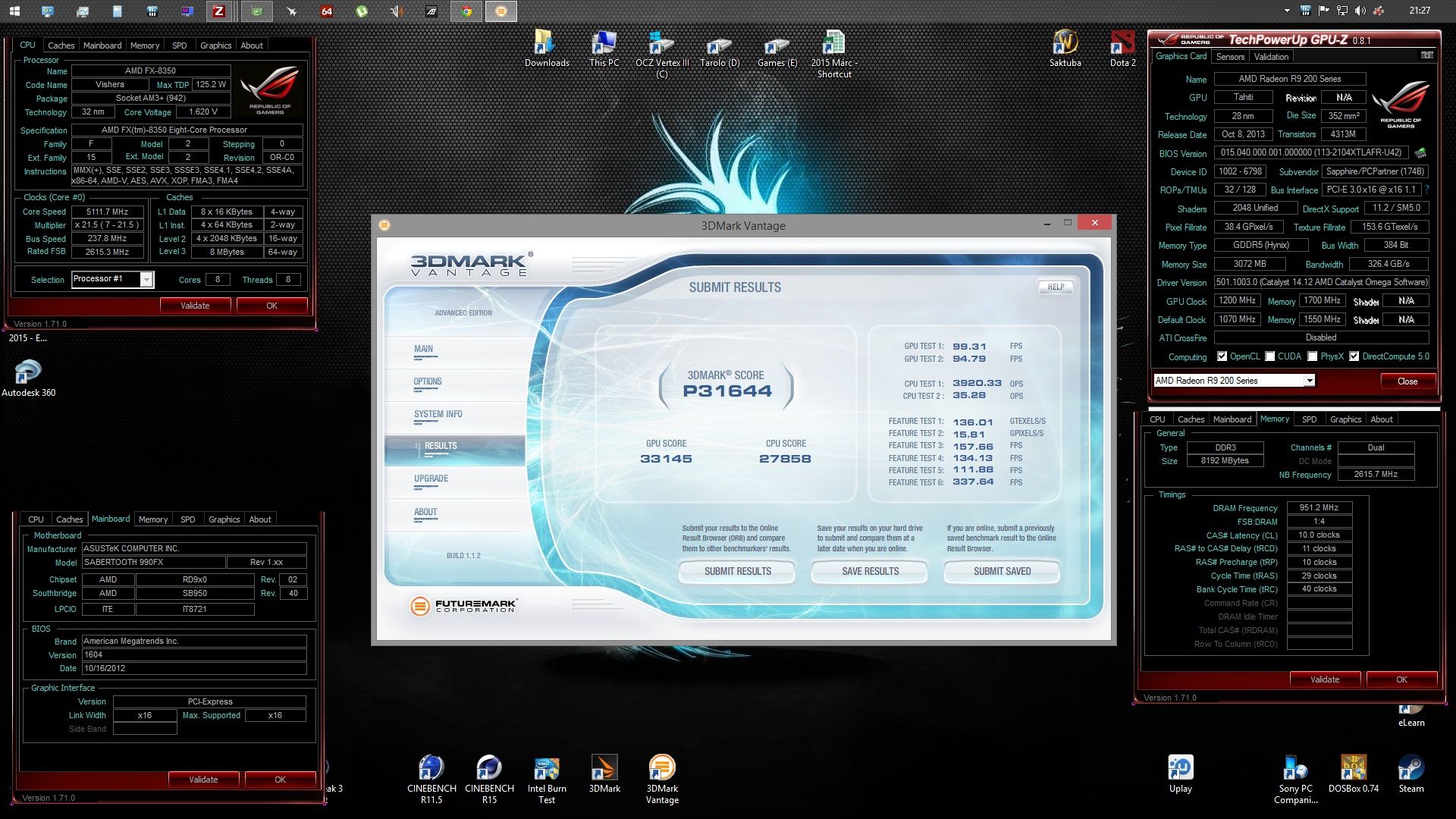Open the red 64 taskbar icon

click(x=327, y=11)
